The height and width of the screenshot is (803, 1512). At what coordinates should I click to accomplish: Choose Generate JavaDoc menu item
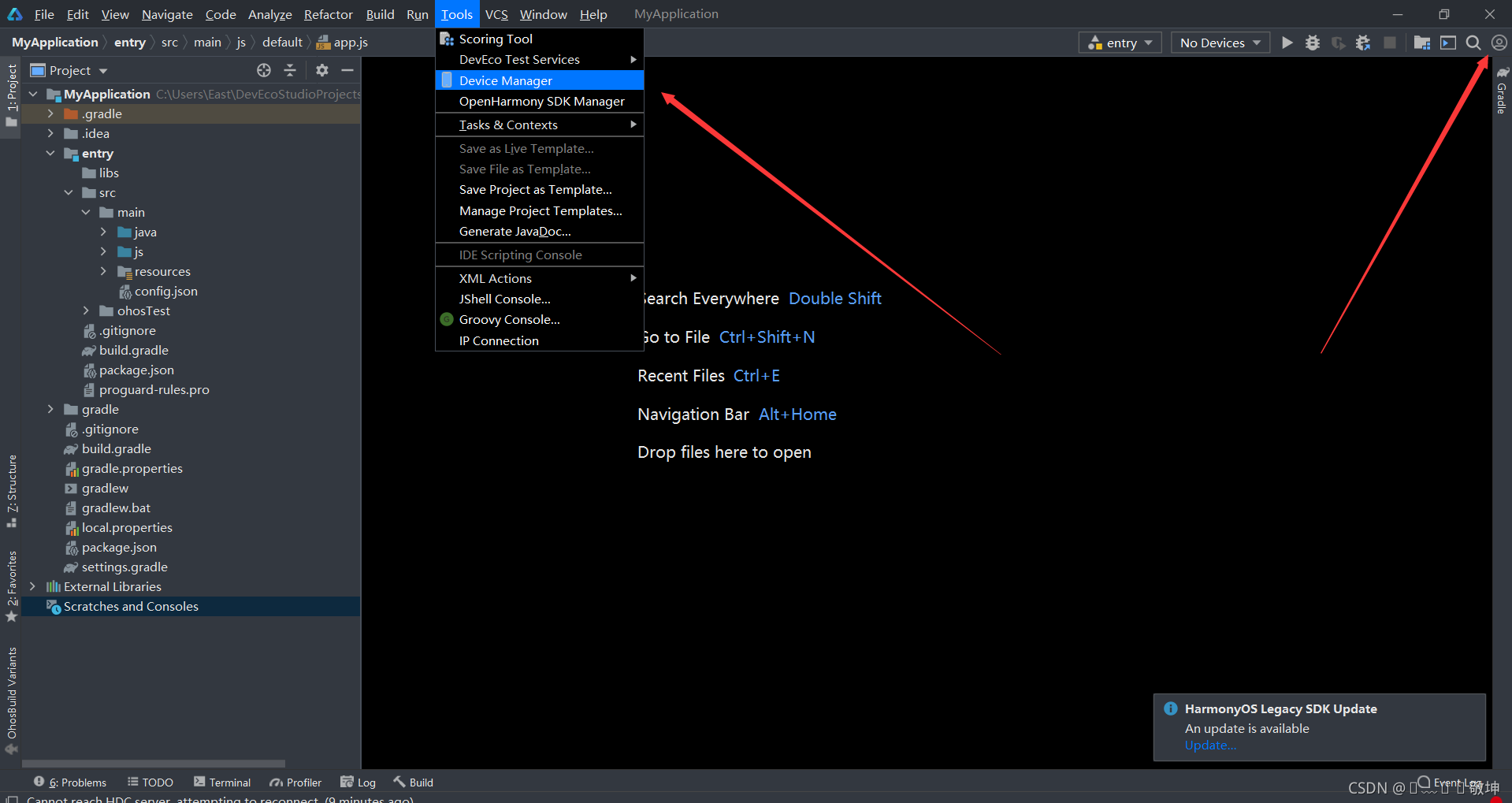coord(540,231)
